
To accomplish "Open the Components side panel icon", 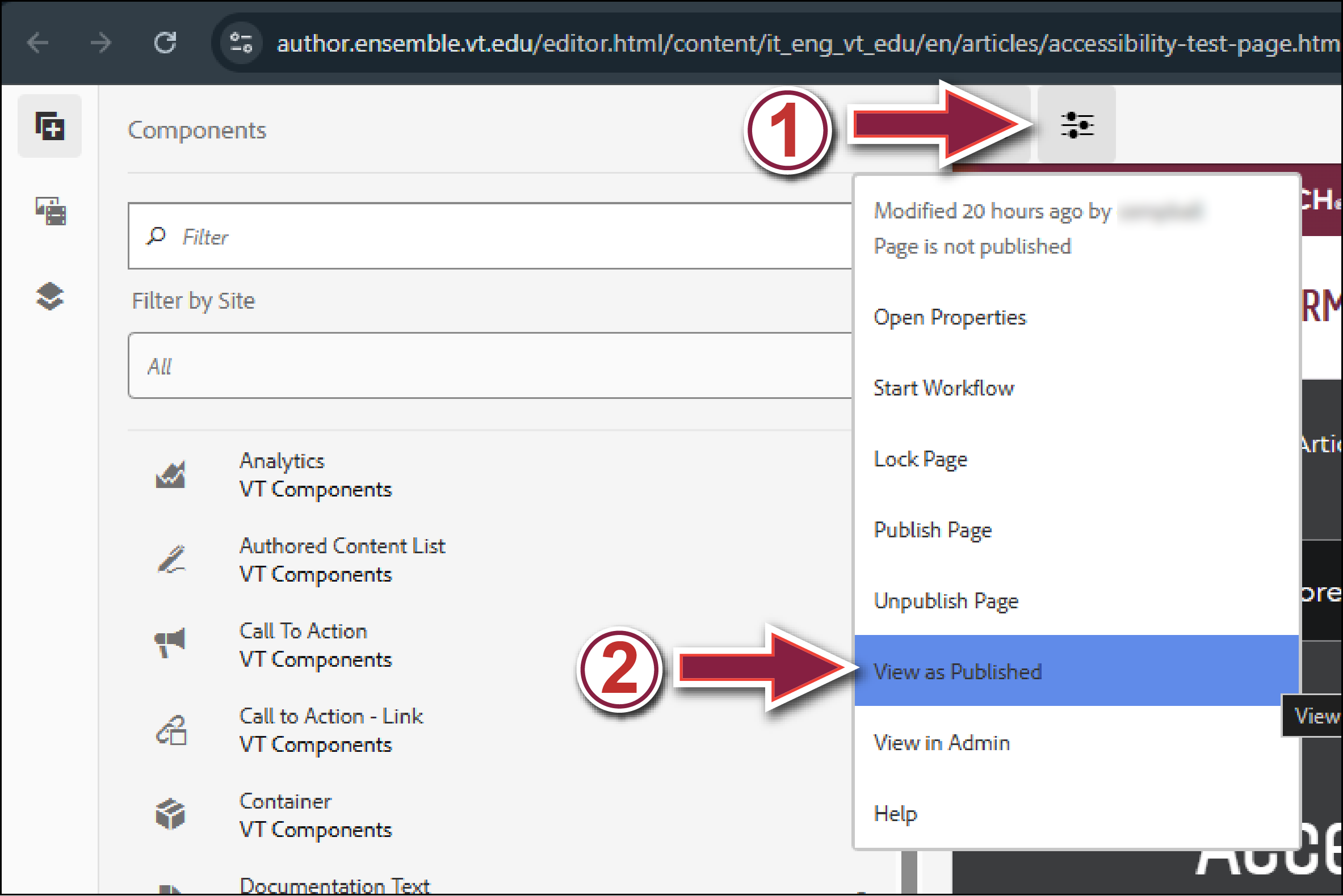I will (x=50, y=126).
